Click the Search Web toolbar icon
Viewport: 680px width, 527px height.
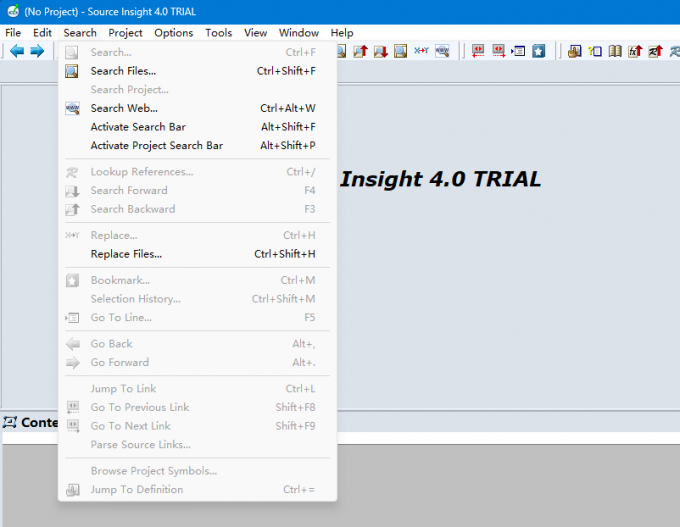click(x=442, y=51)
